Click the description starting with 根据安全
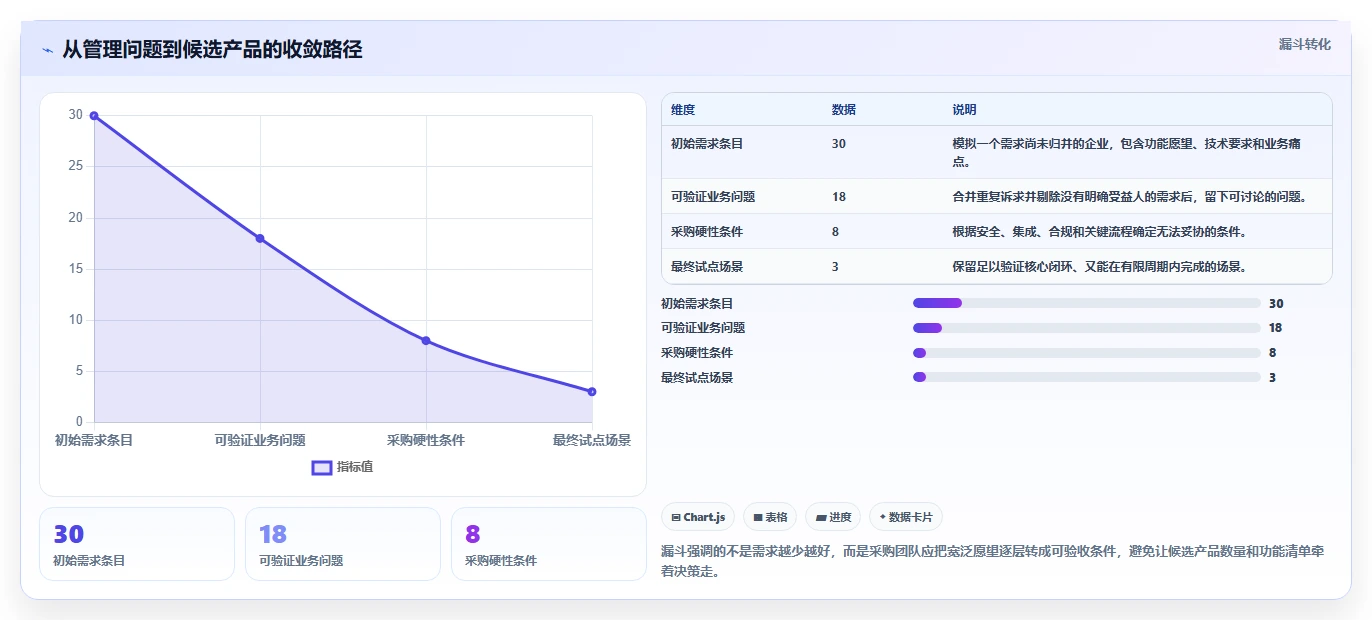Image resolution: width=1372 pixels, height=620 pixels. pos(1099,232)
